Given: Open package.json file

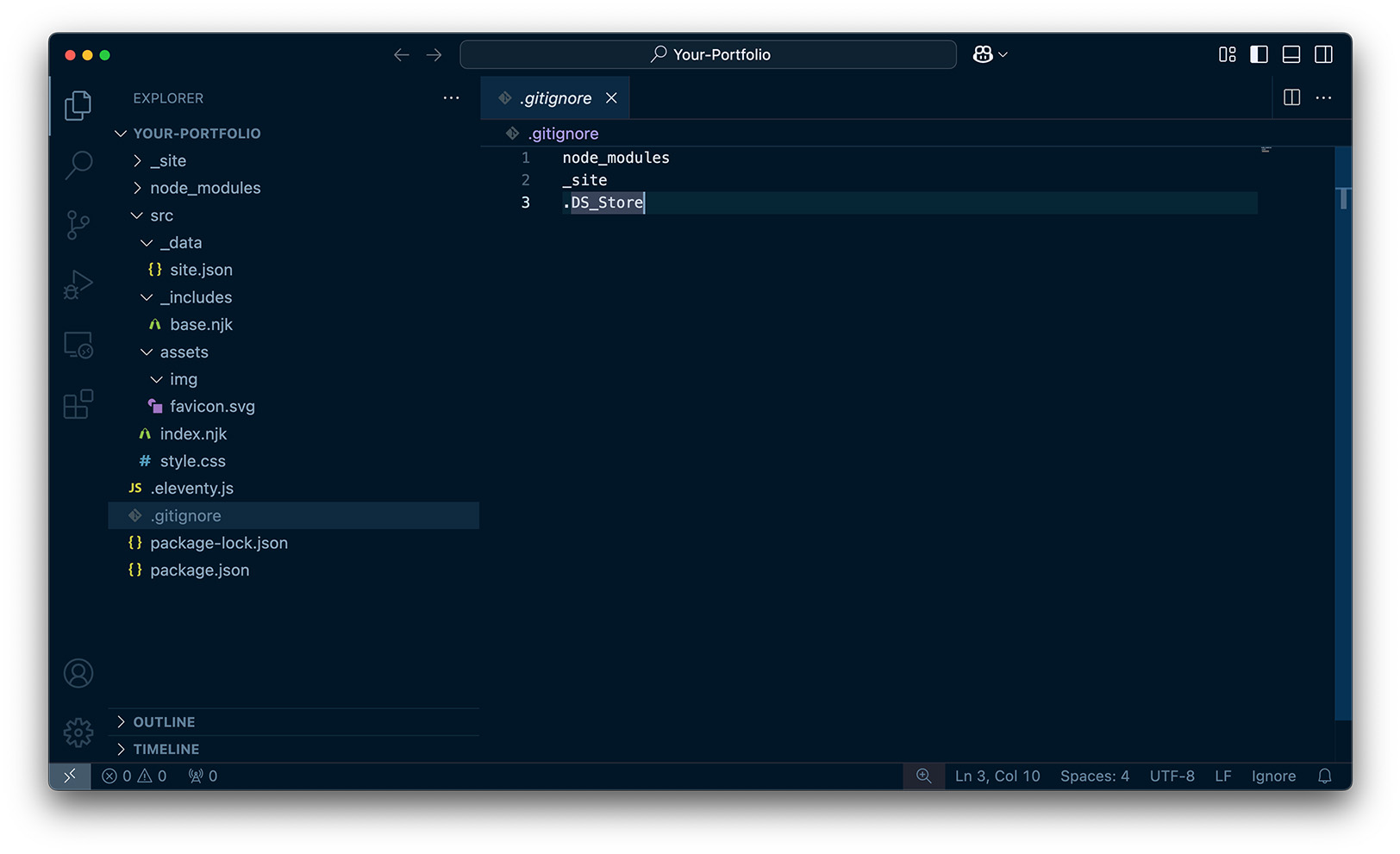Looking at the screenshot, I should pos(293,570).
